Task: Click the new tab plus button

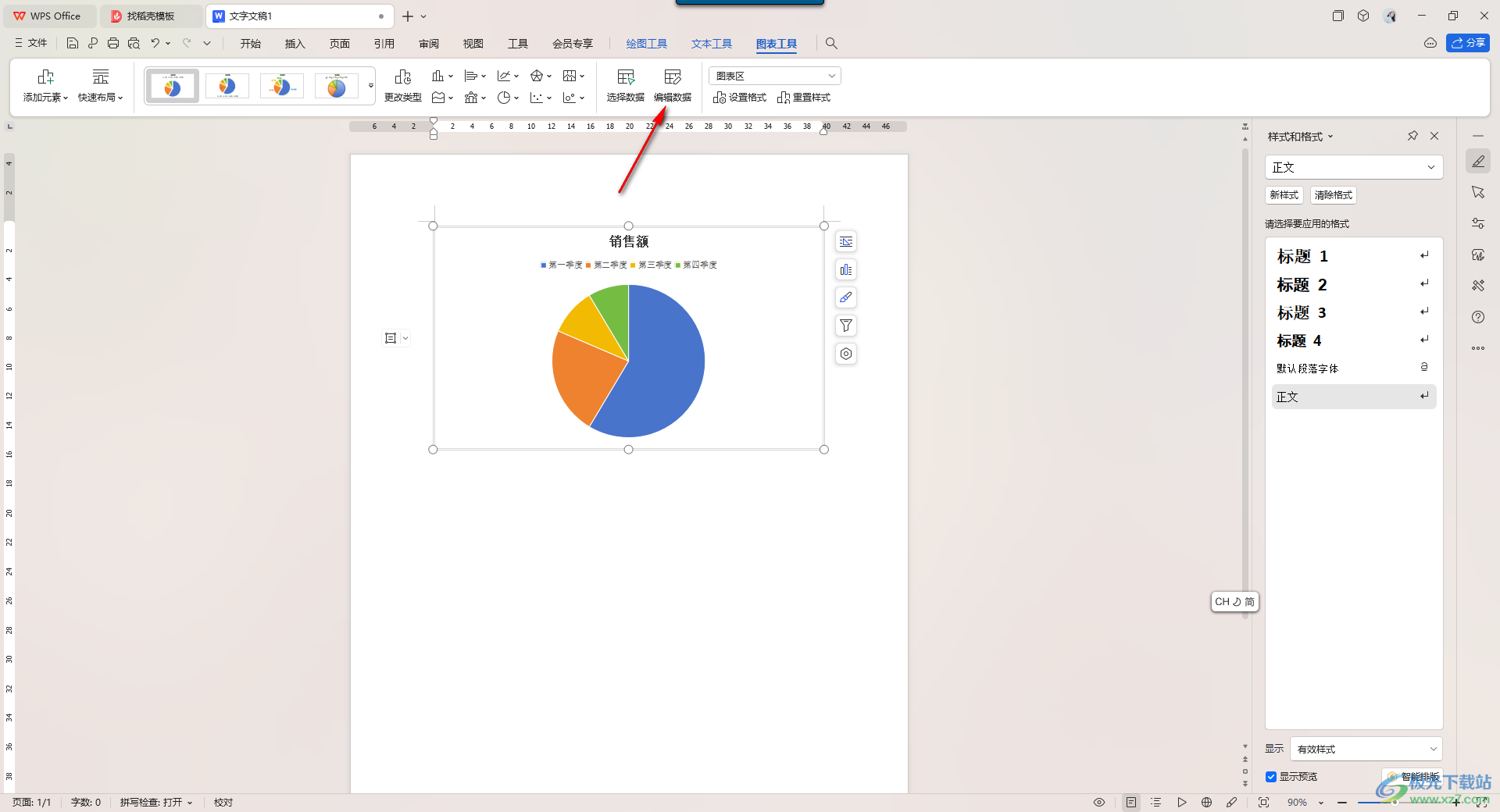Action: [x=408, y=16]
